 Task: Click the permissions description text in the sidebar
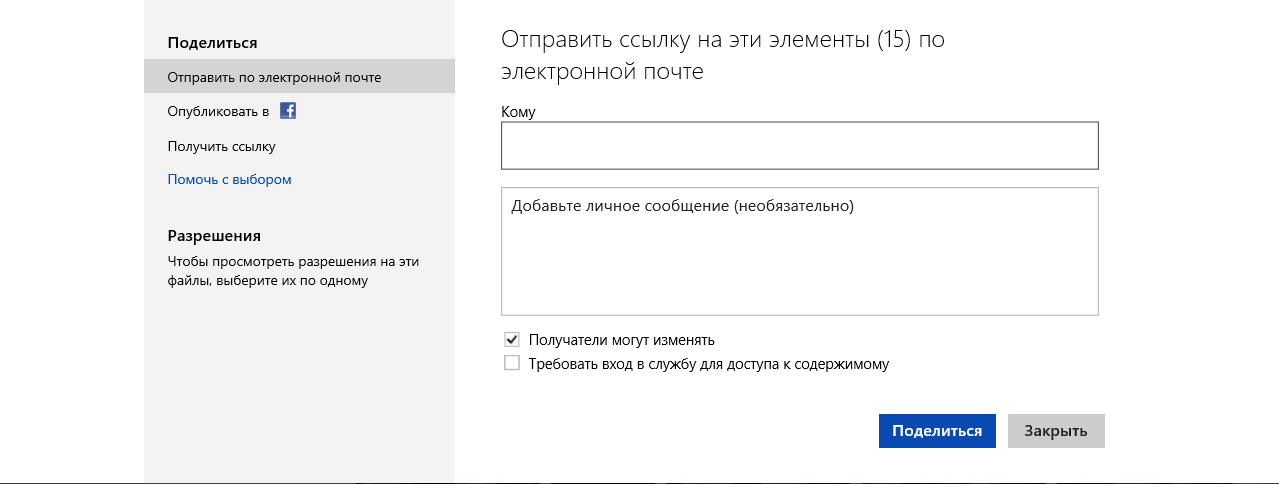coord(292,271)
